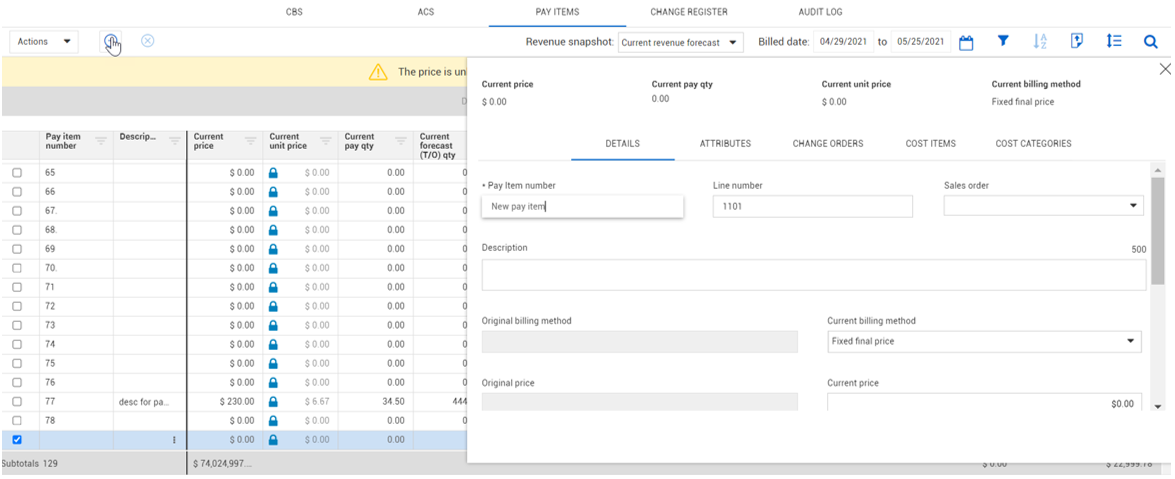Click the lock icon in row 65
Screen dimensions: 1175x479
pyautogui.click(x=274, y=172)
